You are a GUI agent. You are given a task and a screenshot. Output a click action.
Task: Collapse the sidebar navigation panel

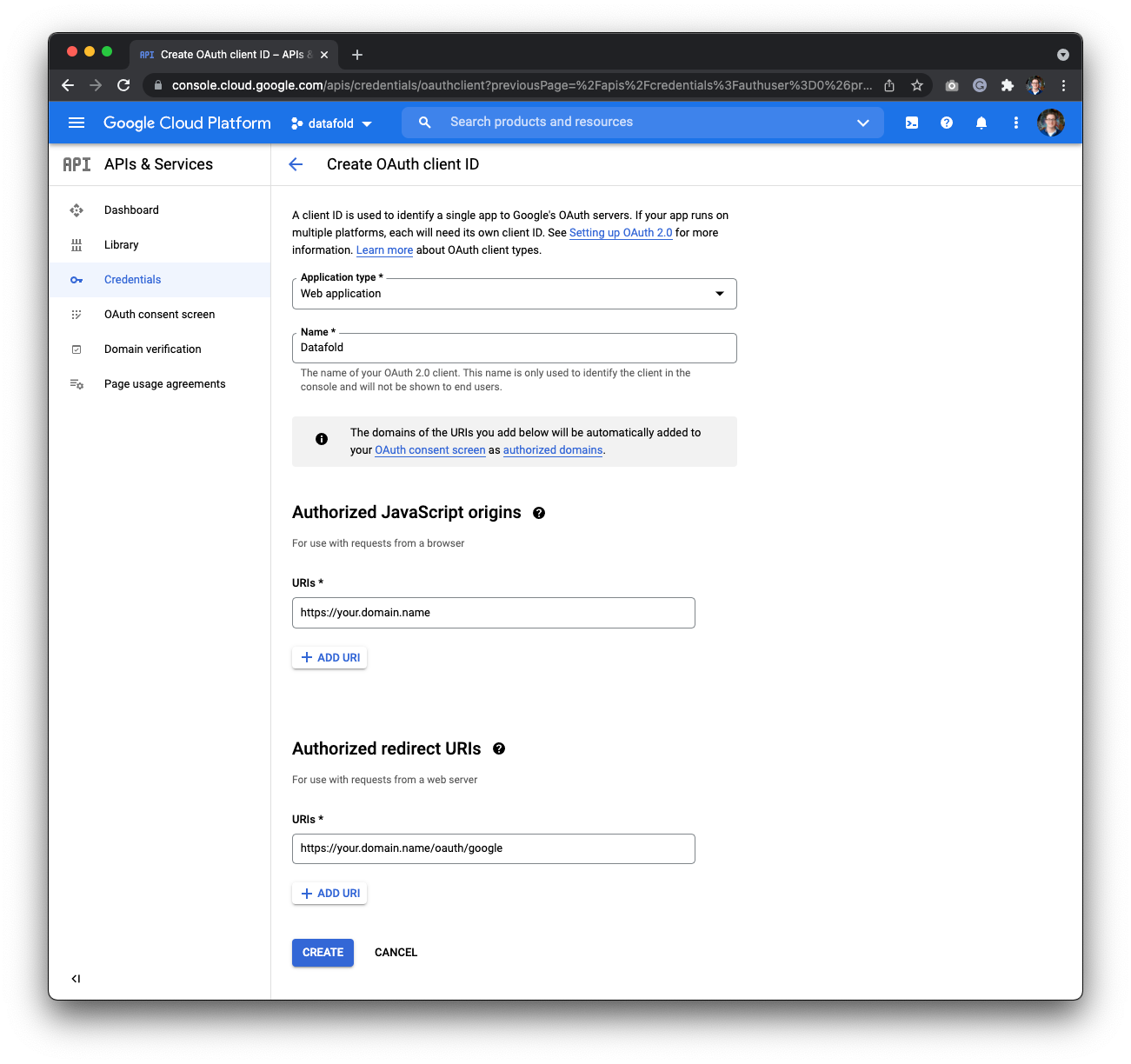tap(76, 979)
